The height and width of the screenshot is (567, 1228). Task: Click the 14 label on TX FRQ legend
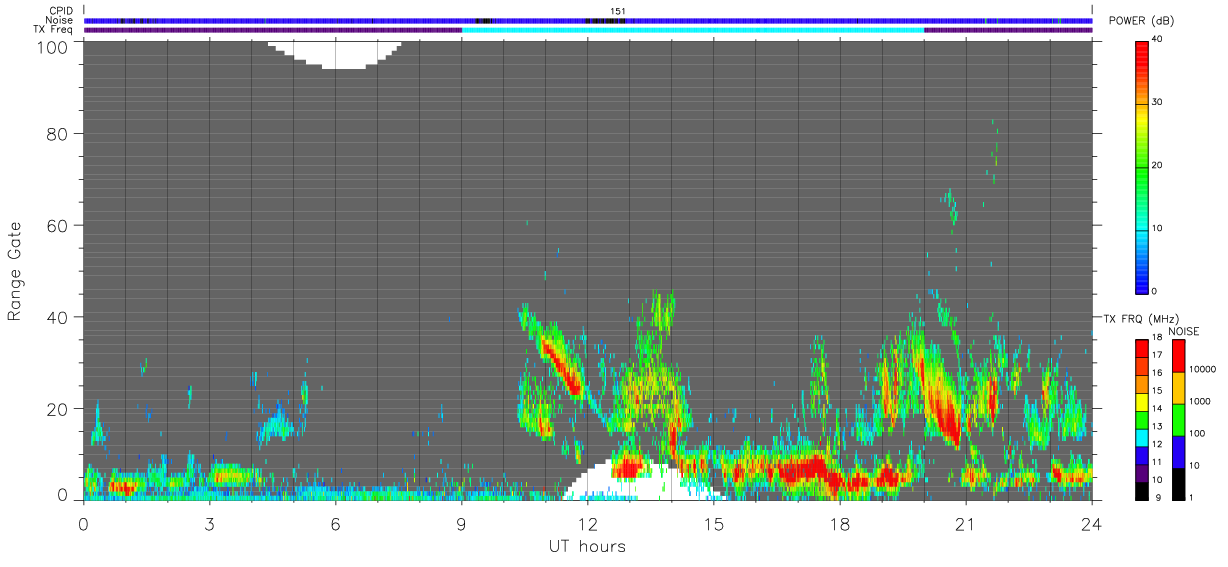click(1157, 407)
